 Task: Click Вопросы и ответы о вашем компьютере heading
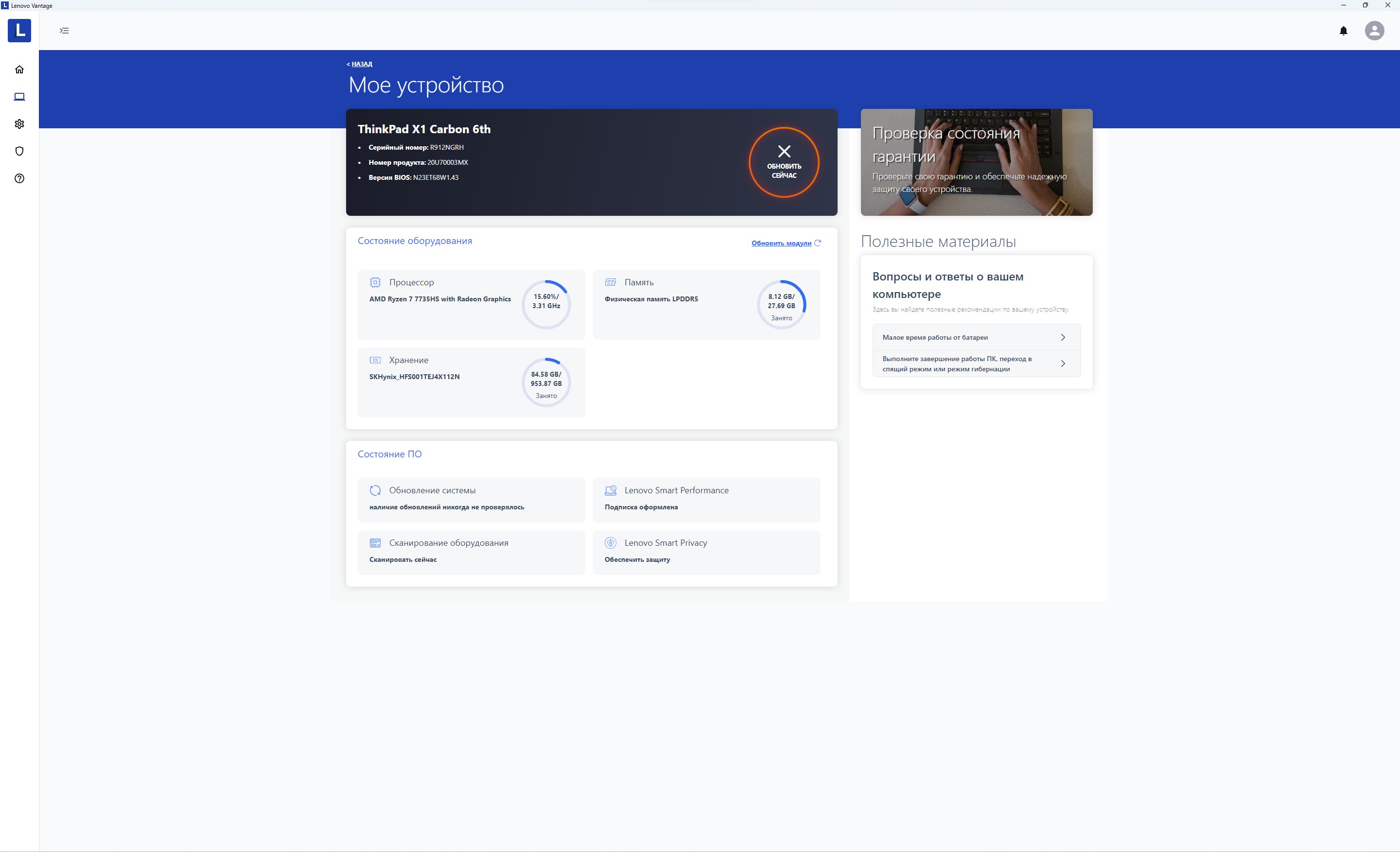tap(948, 285)
